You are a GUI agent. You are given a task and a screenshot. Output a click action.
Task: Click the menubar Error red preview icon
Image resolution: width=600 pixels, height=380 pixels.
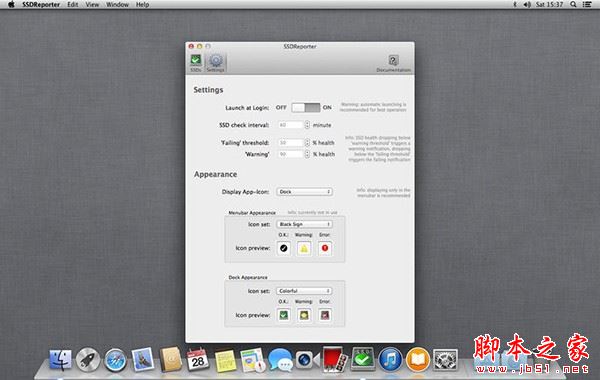coord(324,248)
